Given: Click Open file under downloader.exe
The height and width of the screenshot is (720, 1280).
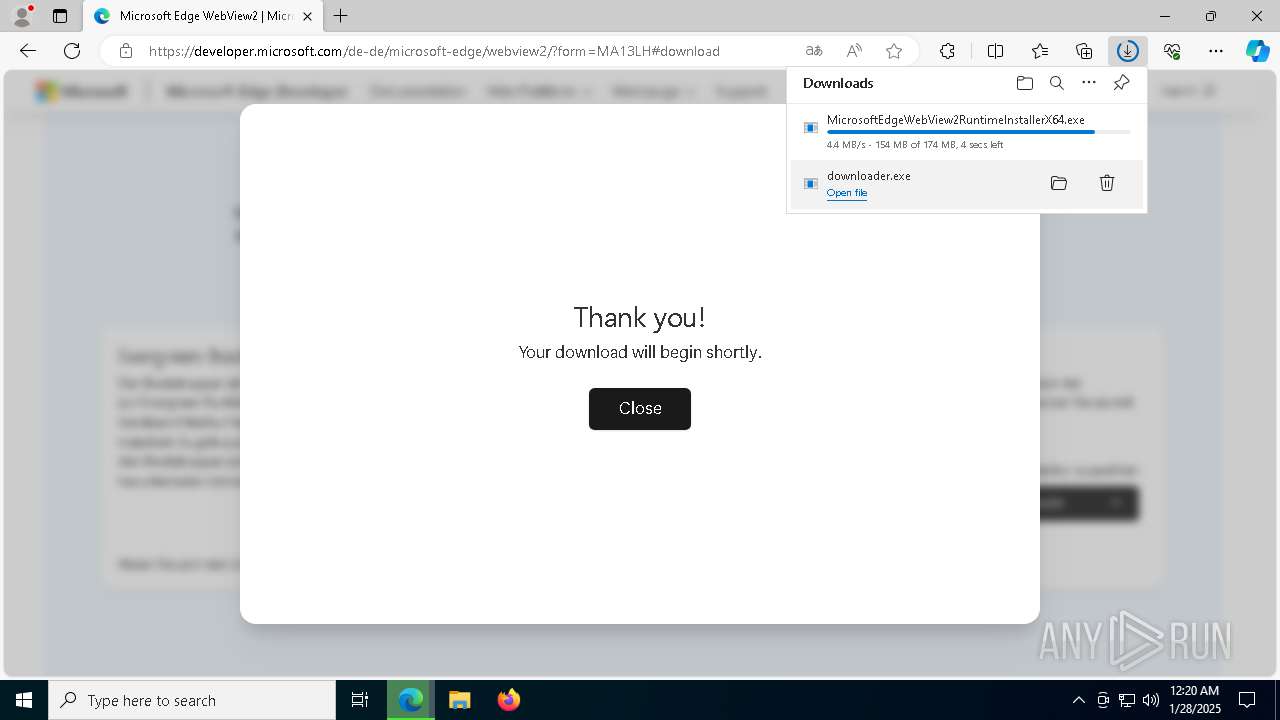Looking at the screenshot, I should (x=847, y=193).
